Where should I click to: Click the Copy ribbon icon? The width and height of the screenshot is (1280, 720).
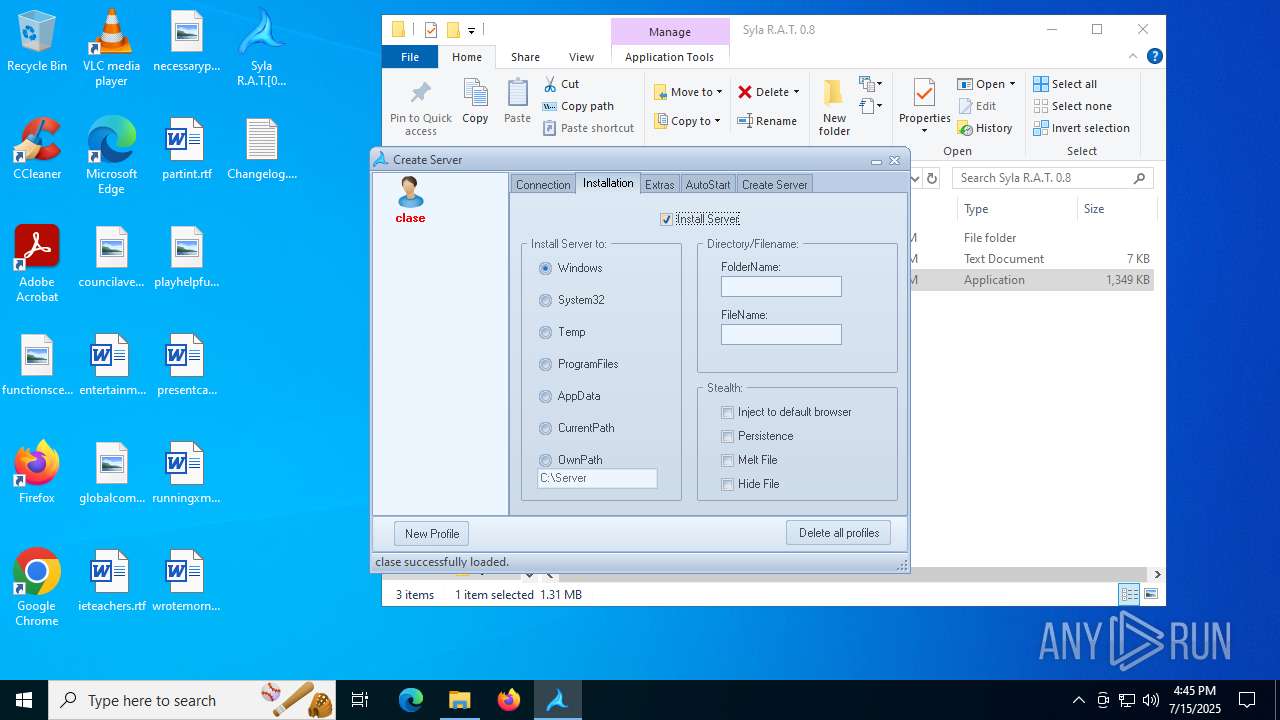click(x=475, y=94)
